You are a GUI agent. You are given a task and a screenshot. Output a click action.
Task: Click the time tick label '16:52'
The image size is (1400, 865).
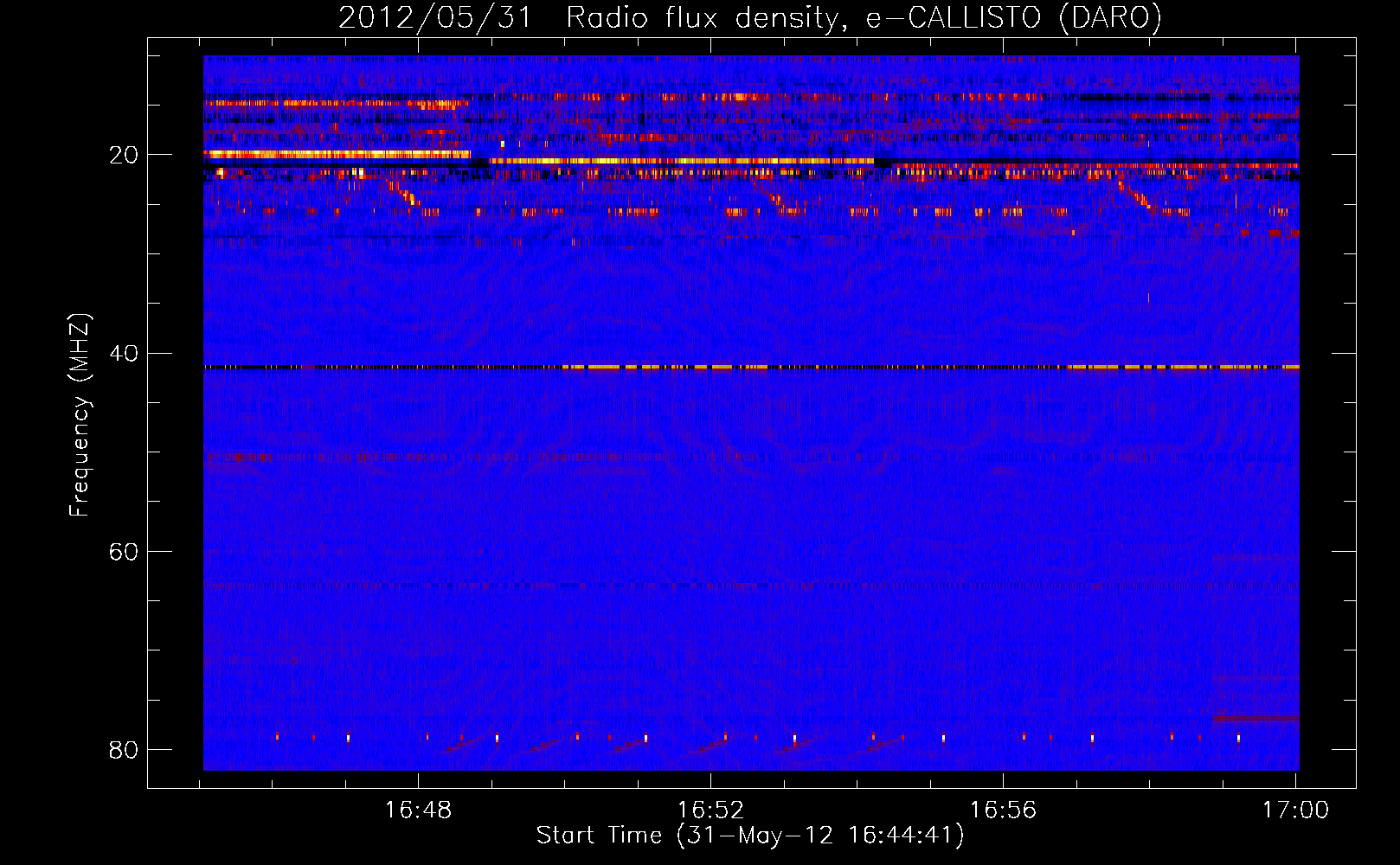pyautogui.click(x=711, y=811)
